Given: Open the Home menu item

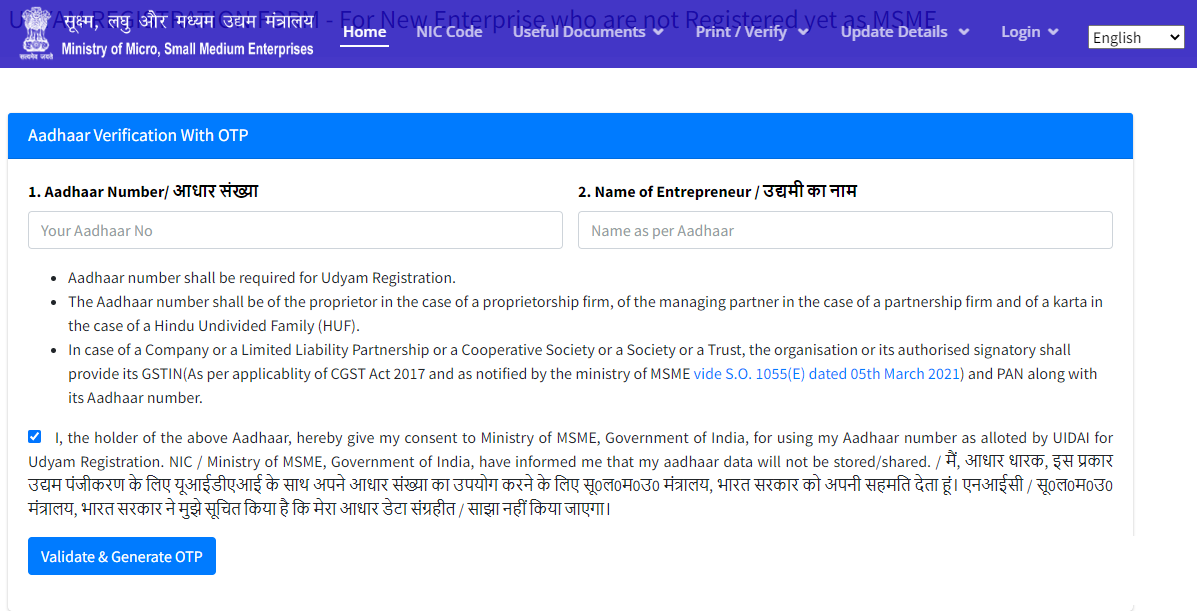Looking at the screenshot, I should point(364,32).
